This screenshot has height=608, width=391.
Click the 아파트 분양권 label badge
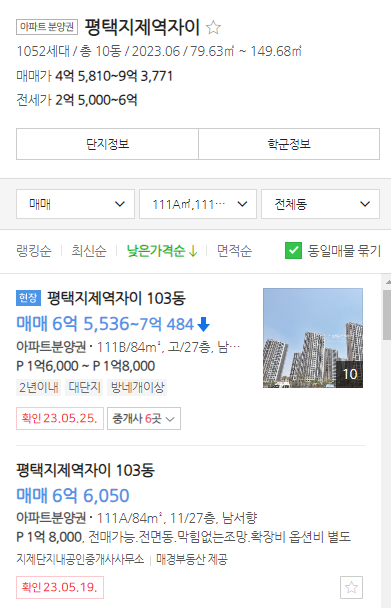[x=47, y=27]
